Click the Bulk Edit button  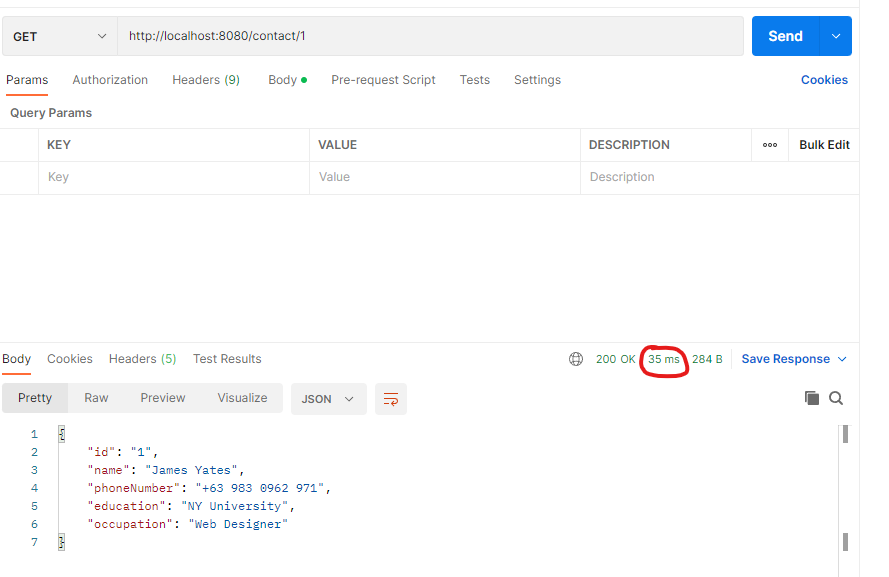pyautogui.click(x=824, y=145)
